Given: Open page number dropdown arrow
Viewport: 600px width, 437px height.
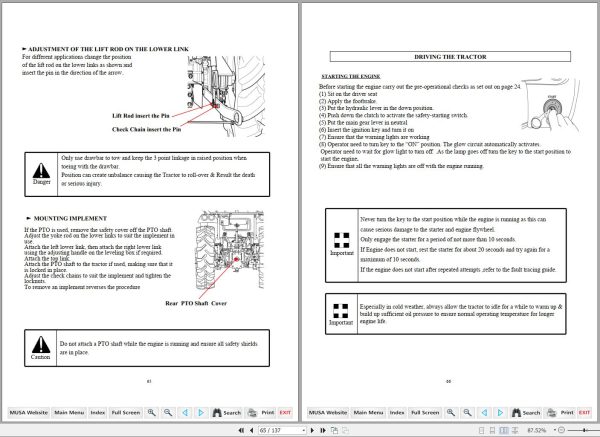Looking at the screenshot, I should (x=303, y=430).
